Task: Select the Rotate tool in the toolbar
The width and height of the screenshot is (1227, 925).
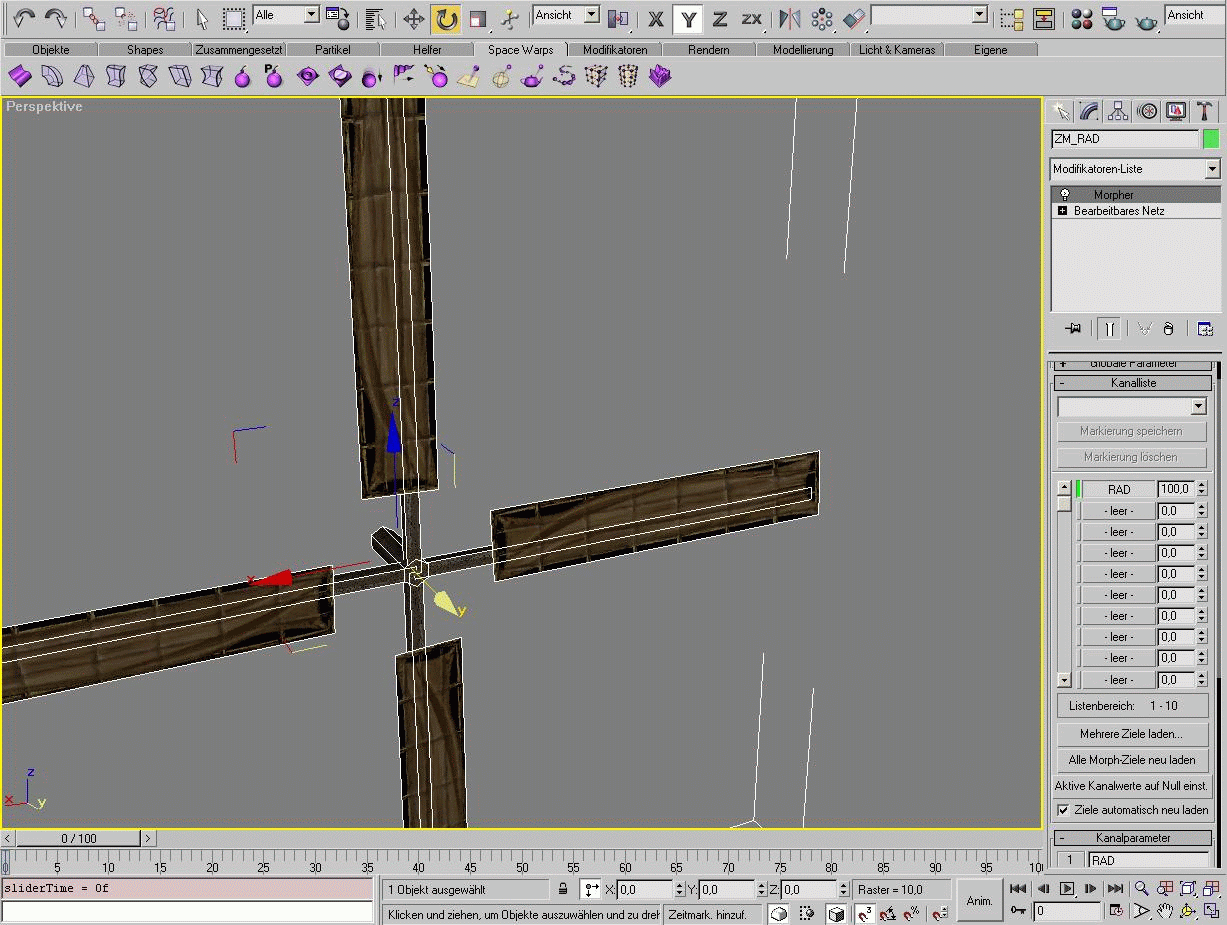Action: 446,18
